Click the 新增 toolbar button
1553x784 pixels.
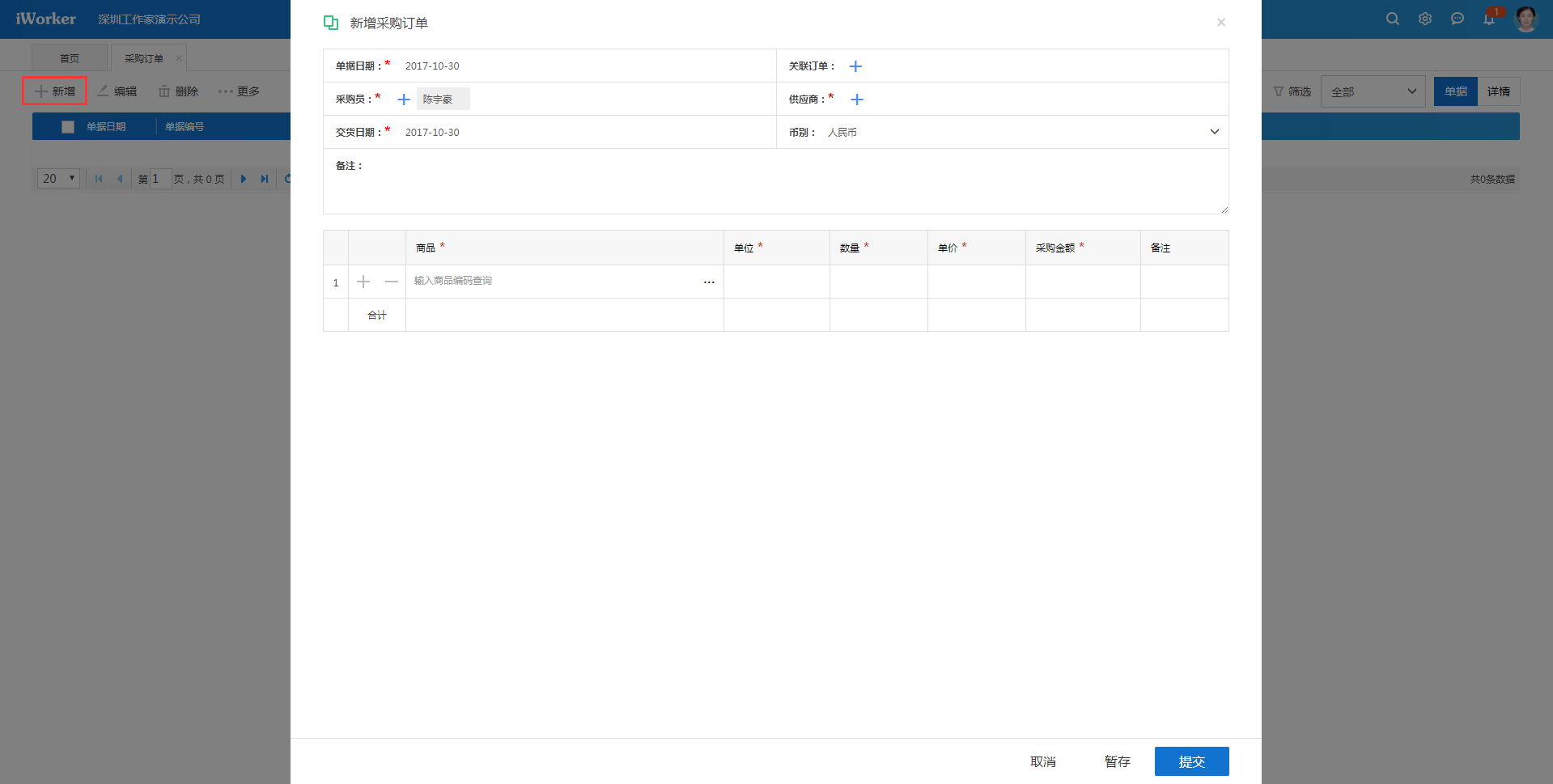(54, 91)
